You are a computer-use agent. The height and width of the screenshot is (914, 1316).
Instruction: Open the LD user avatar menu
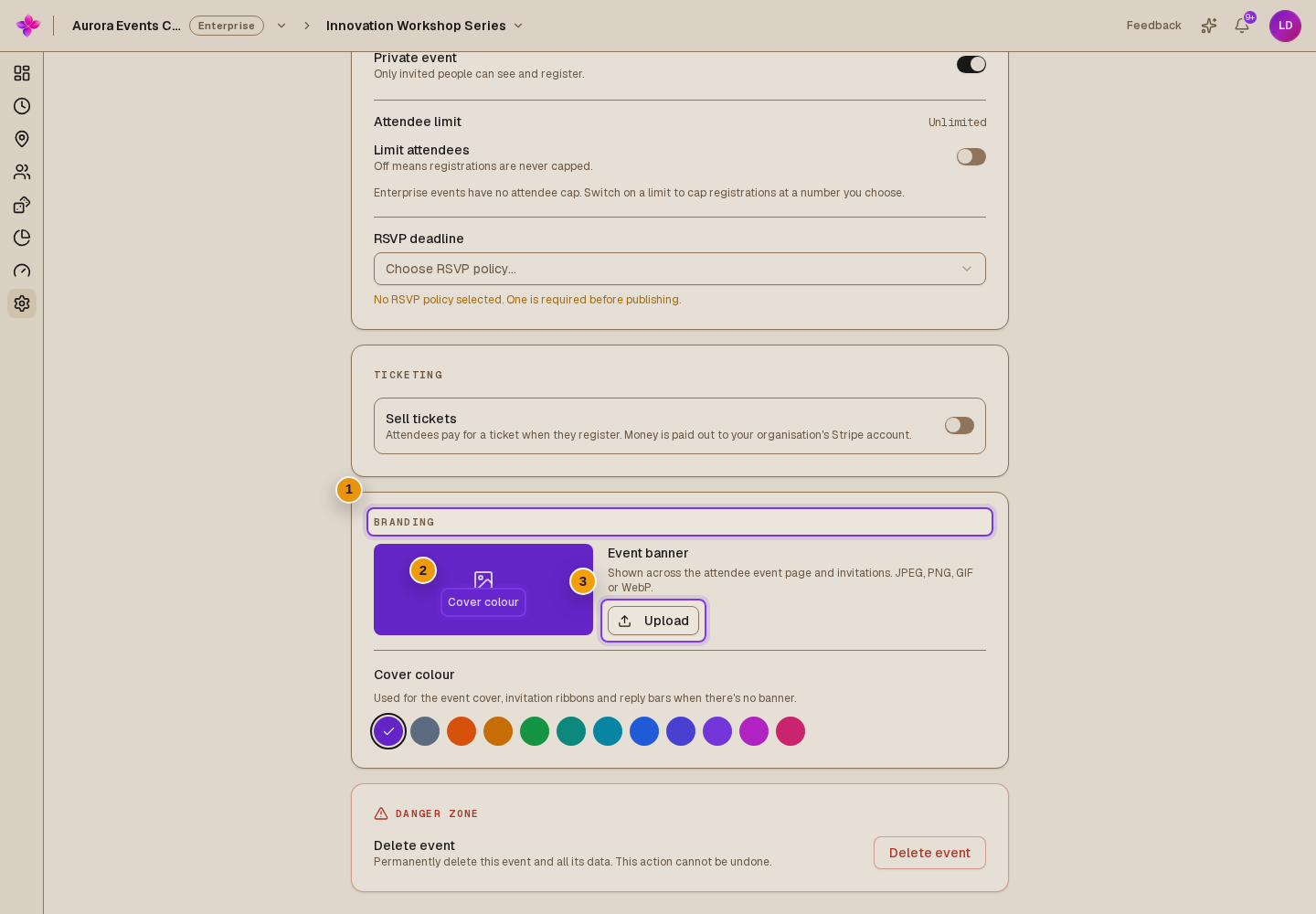(x=1285, y=26)
